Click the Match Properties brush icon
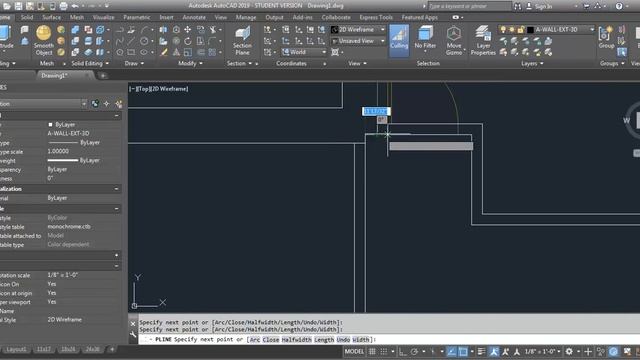Viewport: 640px width, 360px height. coord(164,52)
